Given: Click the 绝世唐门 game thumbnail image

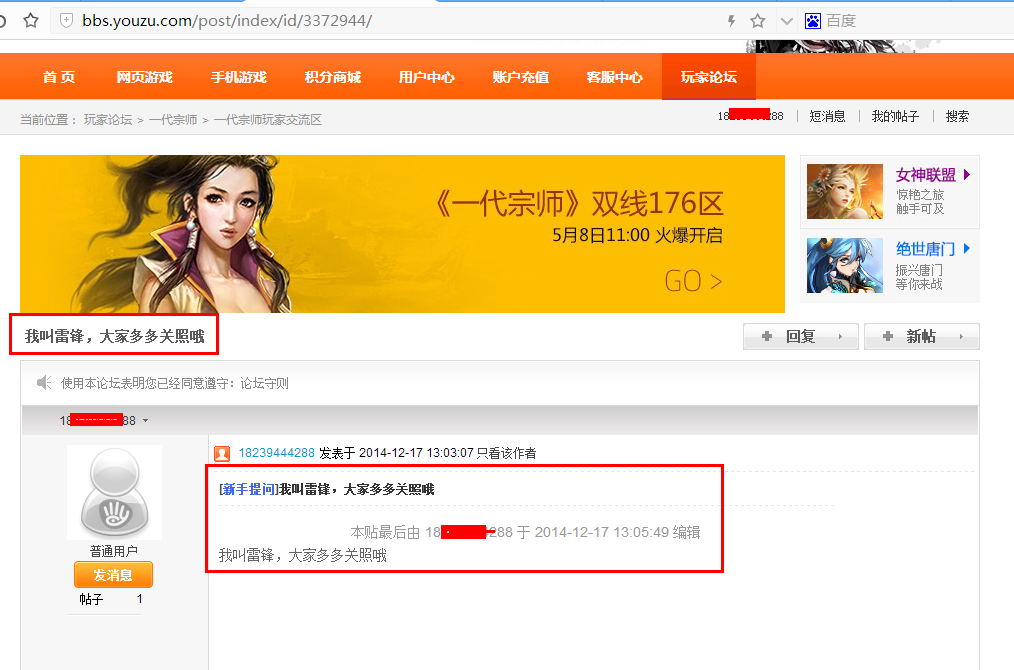Looking at the screenshot, I should (845, 265).
